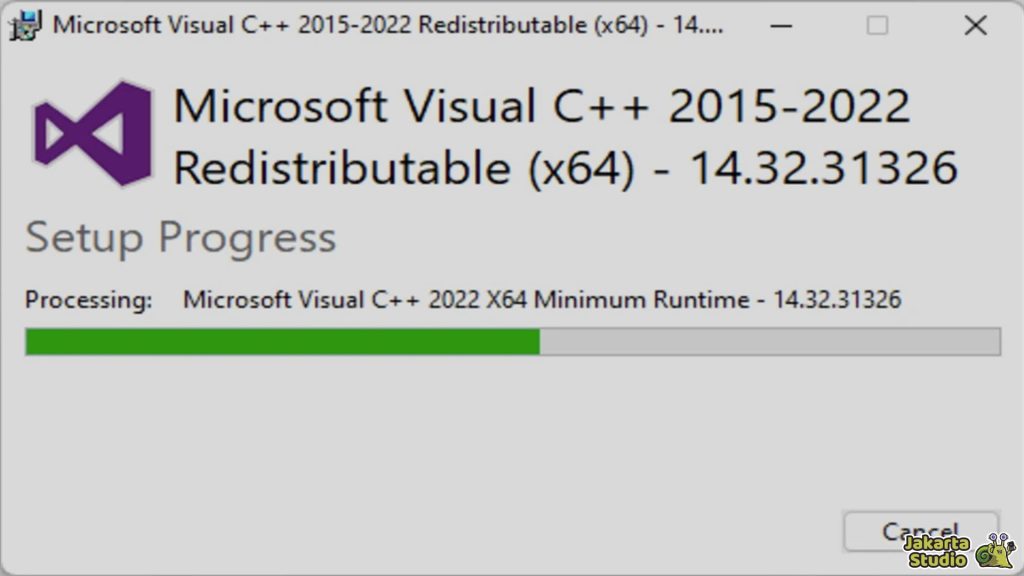This screenshot has height=576, width=1024.
Task: Click the 14.32.31326 version in the Processing line
Action: [838, 299]
